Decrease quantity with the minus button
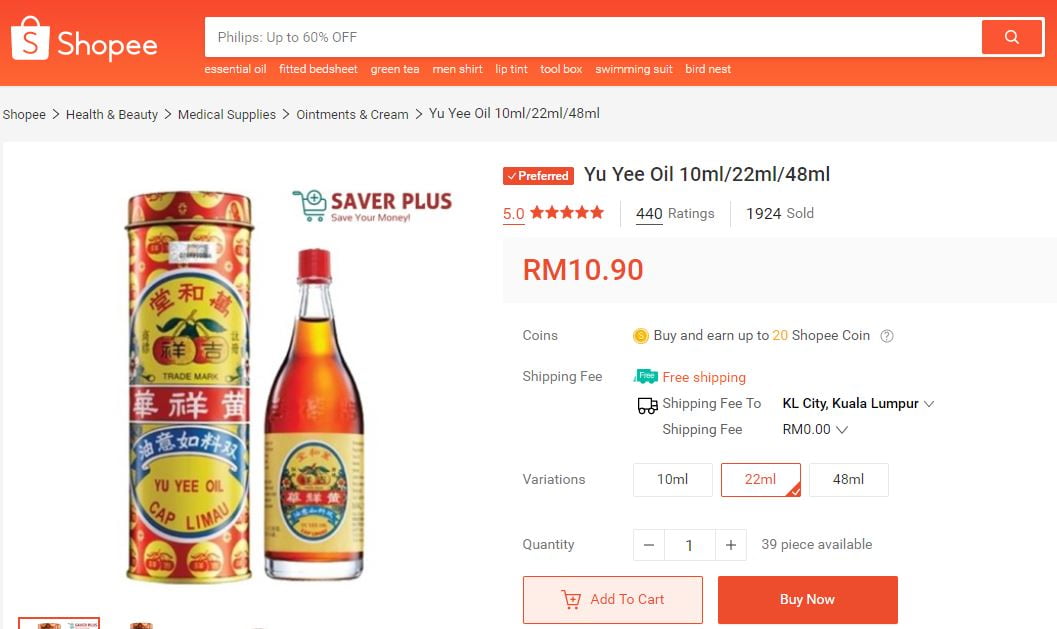1057x629 pixels. (648, 545)
